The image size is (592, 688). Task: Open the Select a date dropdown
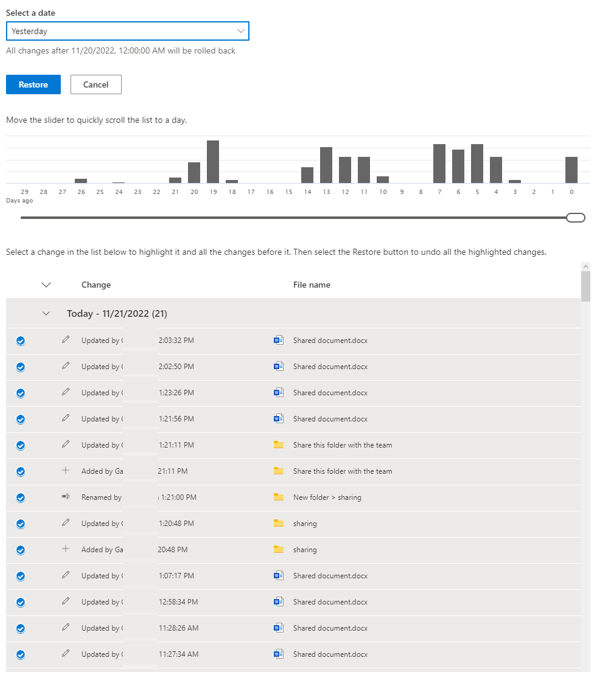(127, 31)
